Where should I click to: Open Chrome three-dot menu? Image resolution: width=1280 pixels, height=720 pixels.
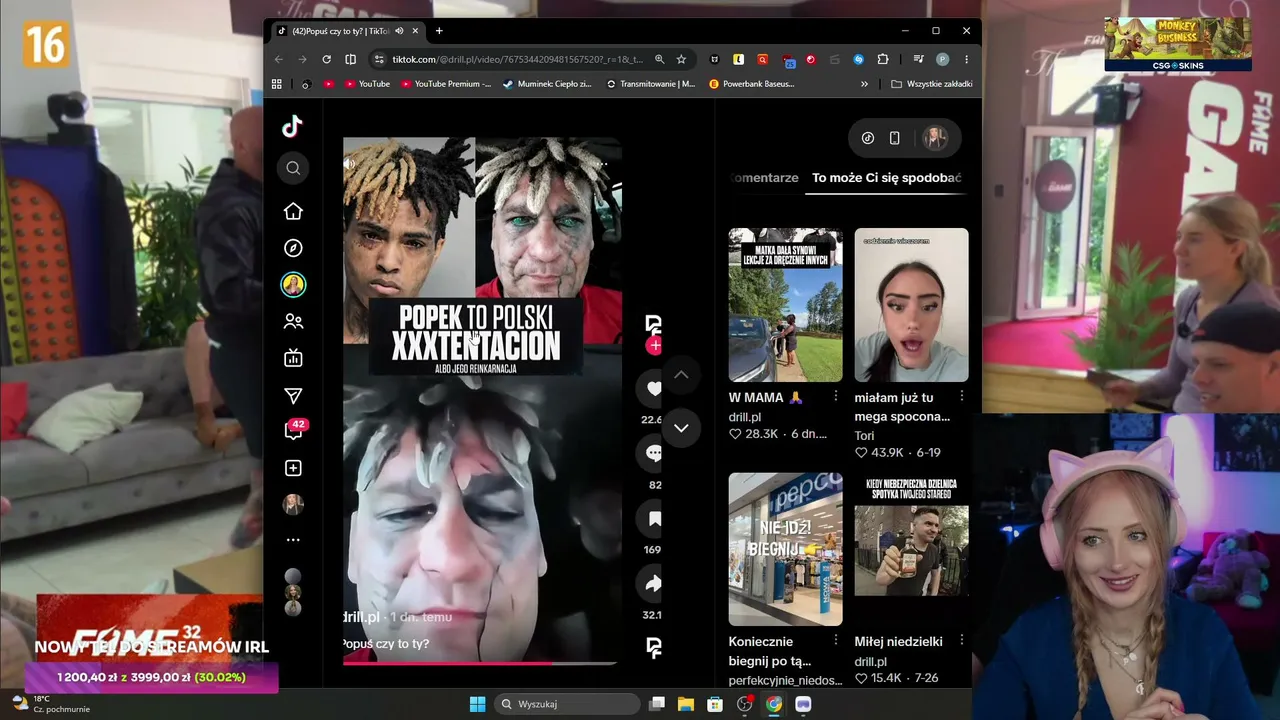pyautogui.click(x=966, y=59)
